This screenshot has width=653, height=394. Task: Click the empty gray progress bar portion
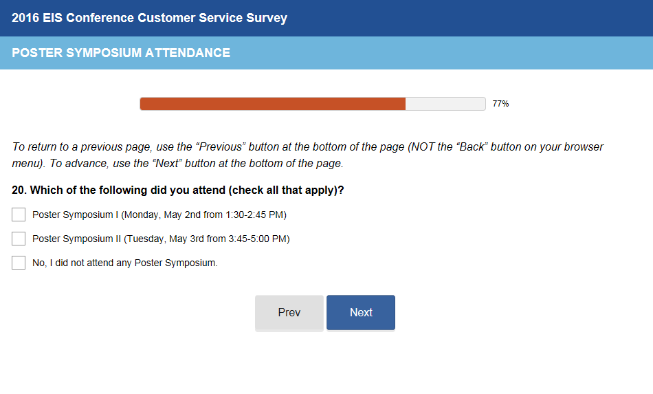click(446, 104)
